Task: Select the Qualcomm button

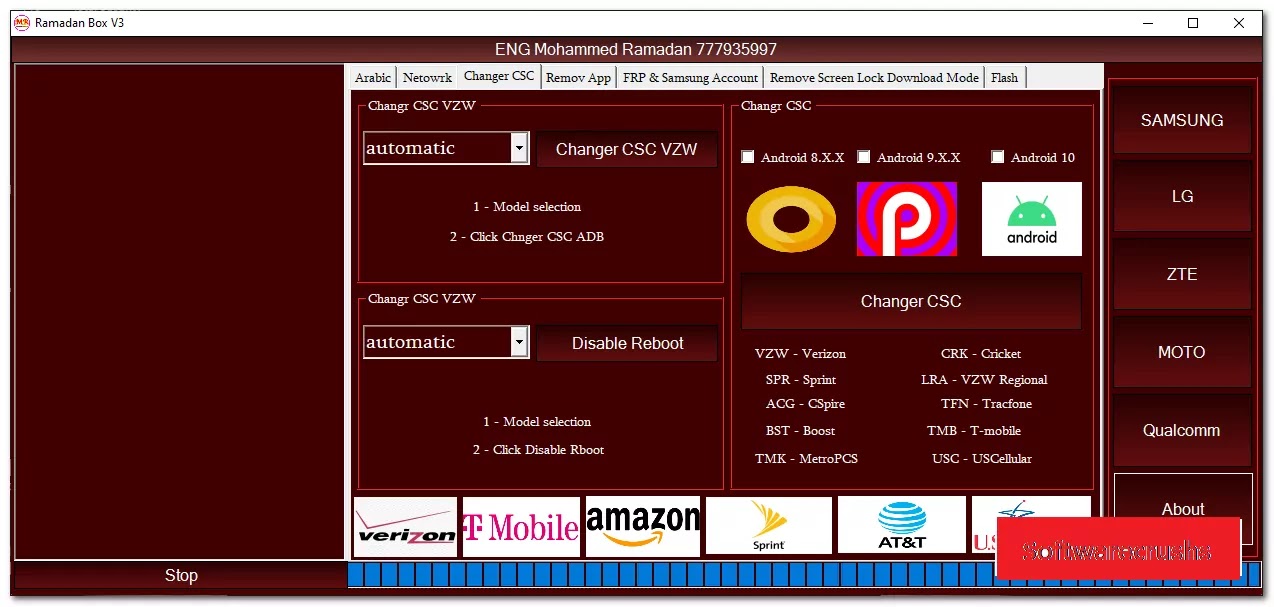Action: pyautogui.click(x=1182, y=430)
